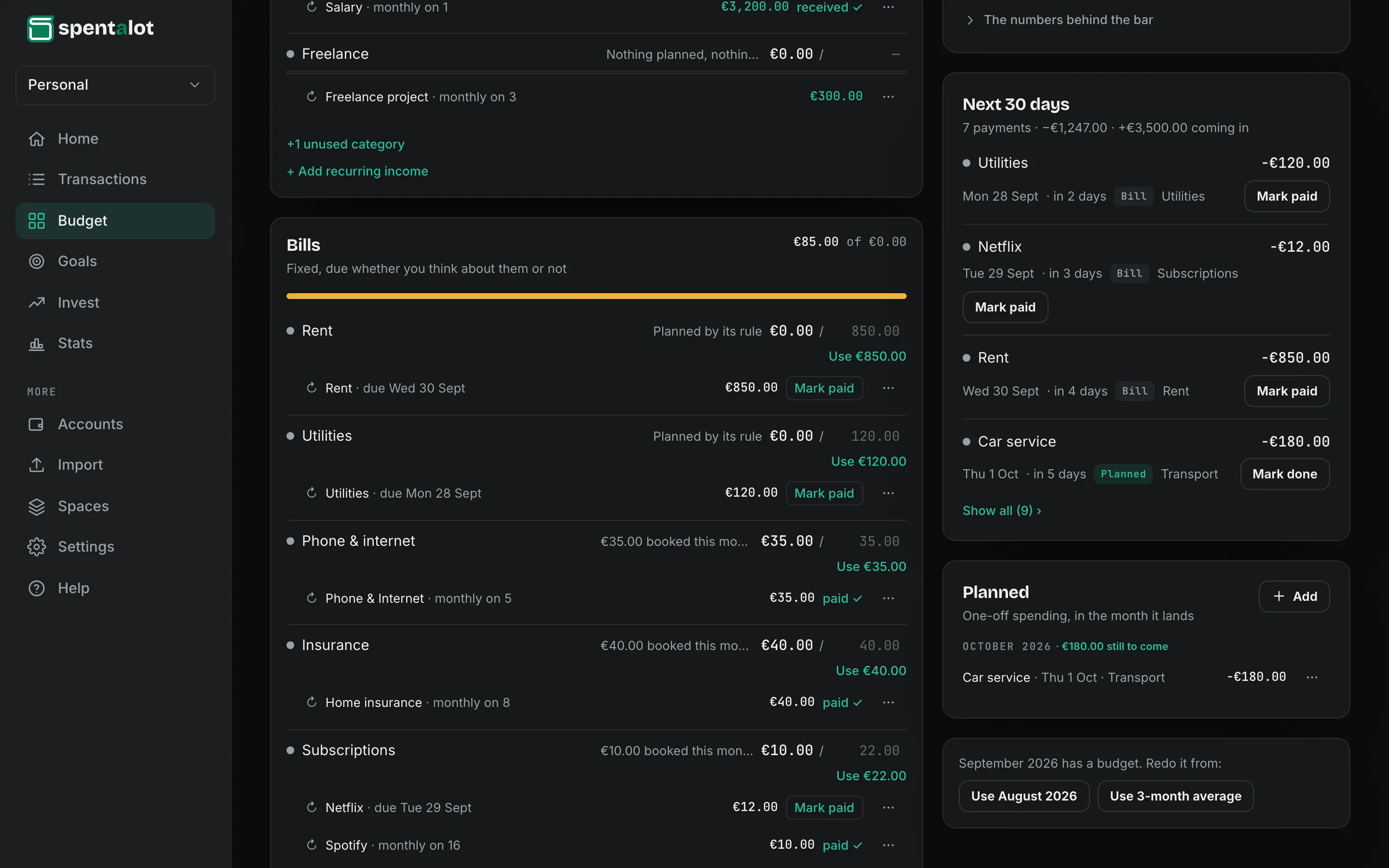
Task: Click the Settings gear icon
Action: [36, 546]
